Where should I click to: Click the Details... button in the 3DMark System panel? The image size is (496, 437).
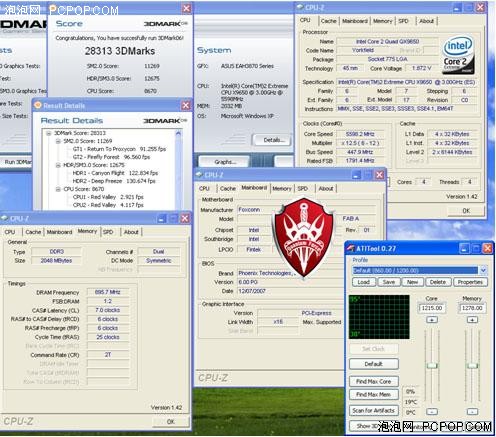coord(272,140)
